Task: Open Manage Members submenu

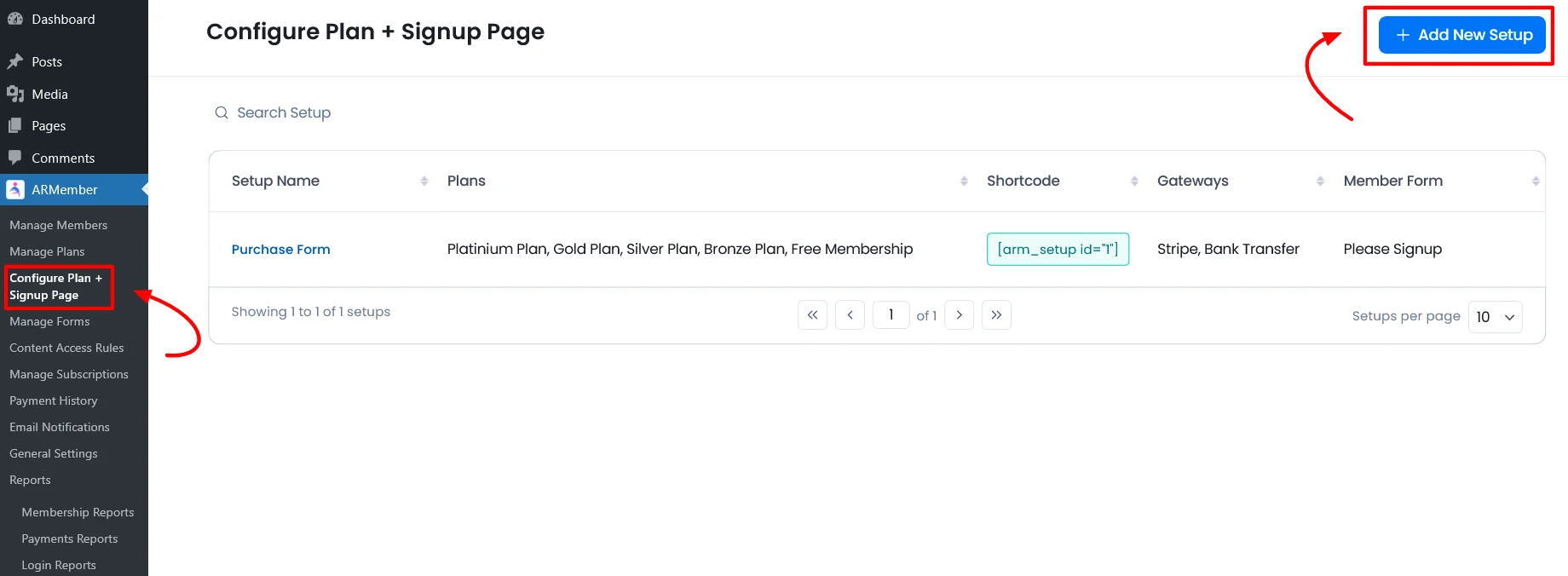Action: click(x=58, y=225)
